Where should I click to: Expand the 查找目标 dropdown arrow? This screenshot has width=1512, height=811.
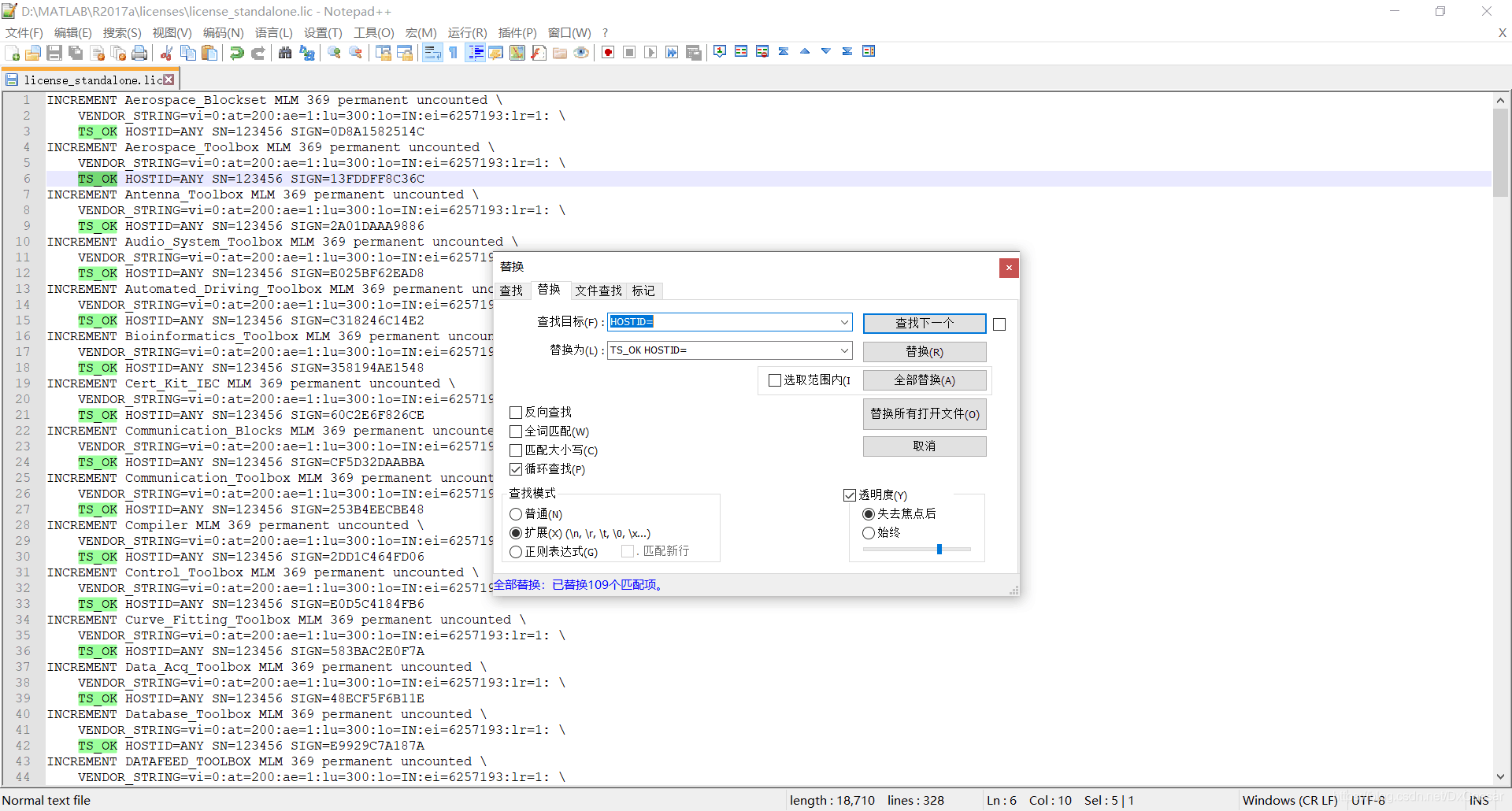click(x=844, y=322)
